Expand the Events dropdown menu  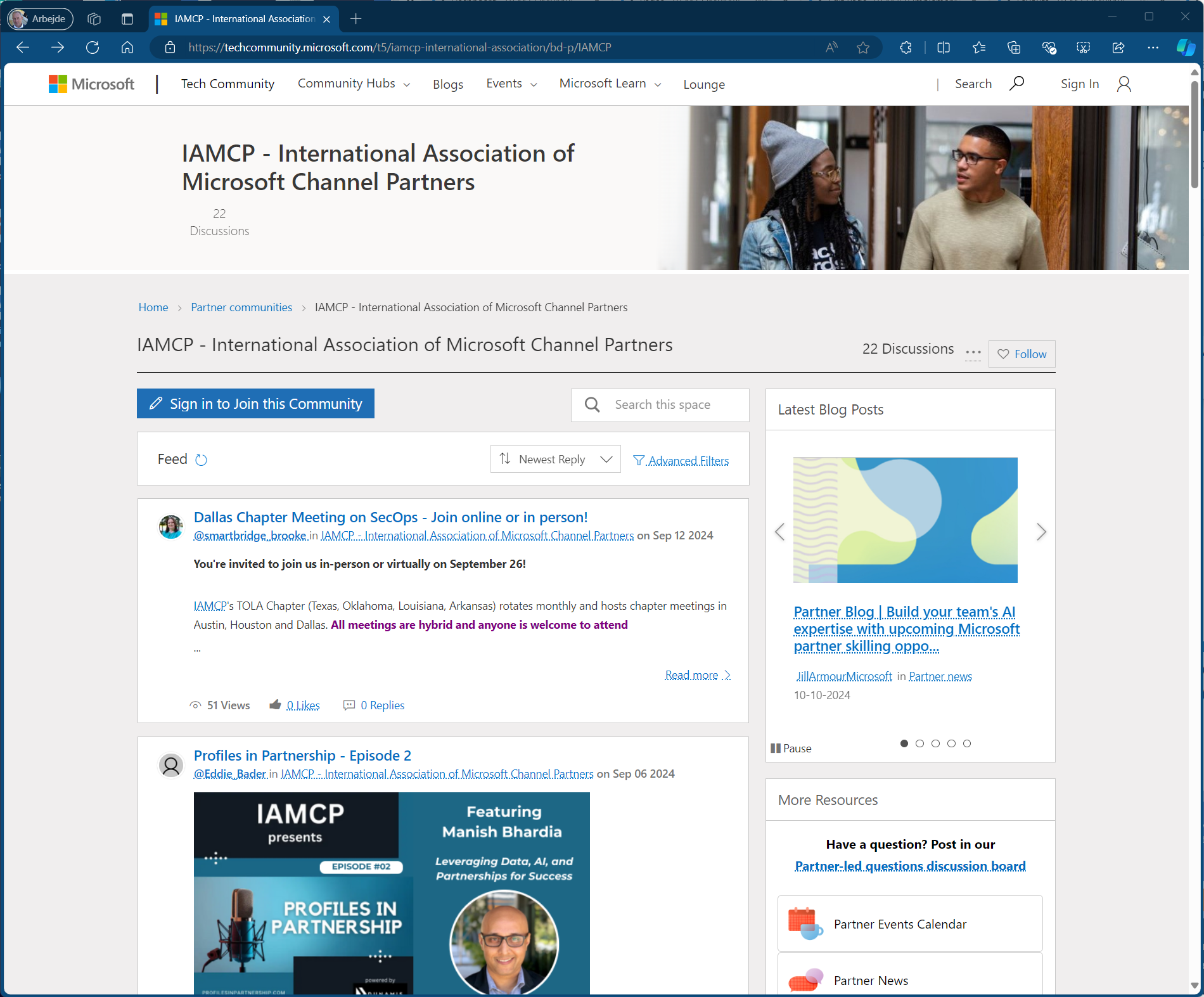click(x=511, y=84)
